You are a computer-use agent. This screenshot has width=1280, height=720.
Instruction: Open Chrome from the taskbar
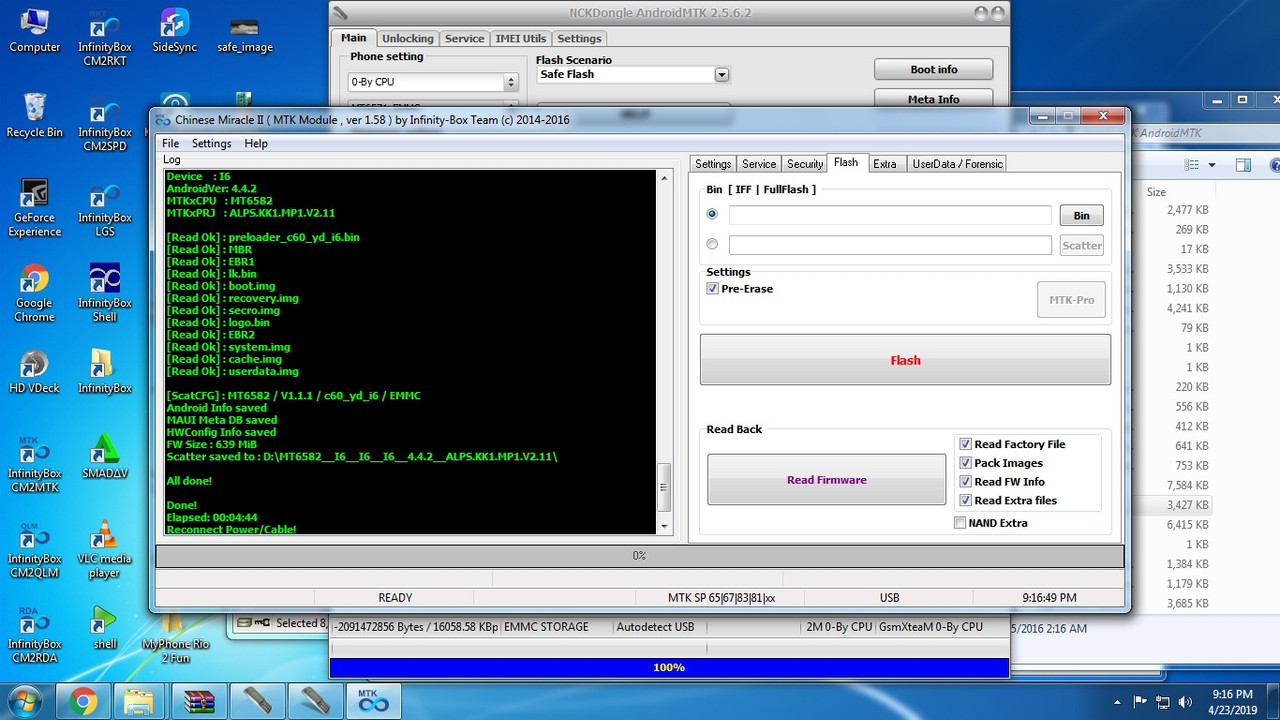(x=84, y=701)
